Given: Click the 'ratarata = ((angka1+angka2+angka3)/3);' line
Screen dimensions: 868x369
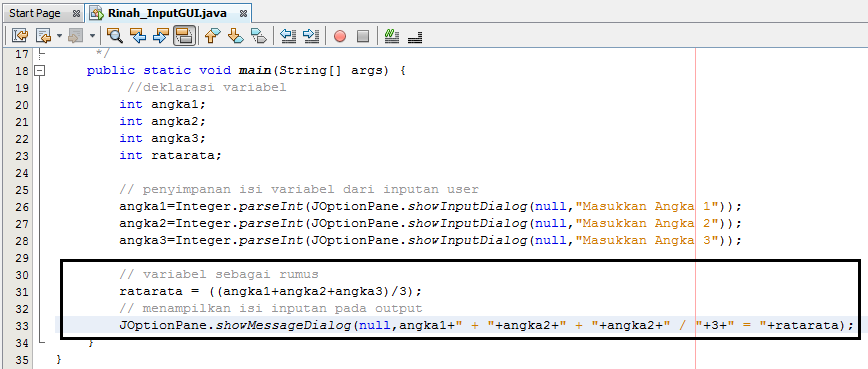Looking at the screenshot, I should point(271,291).
